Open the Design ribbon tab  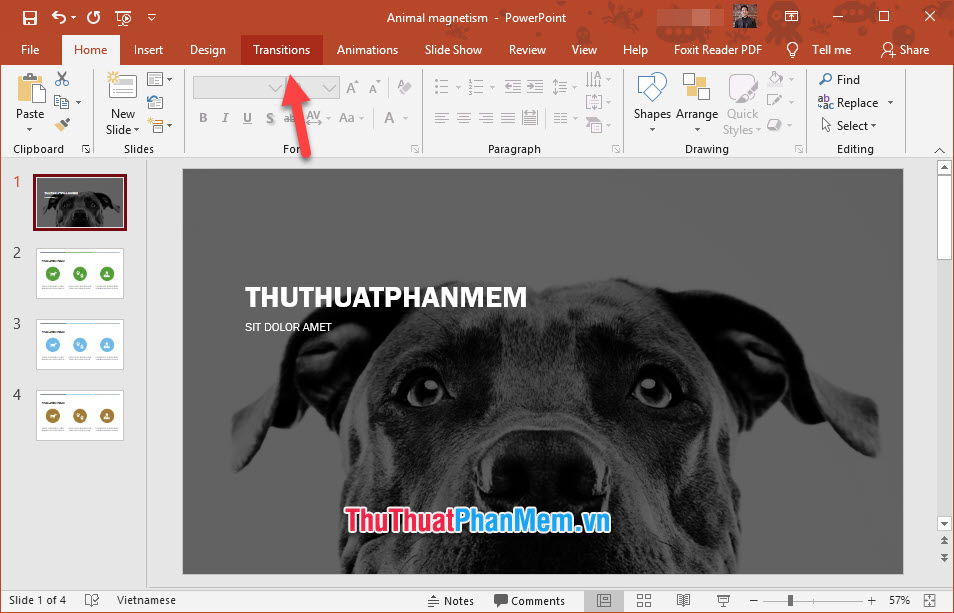point(208,49)
